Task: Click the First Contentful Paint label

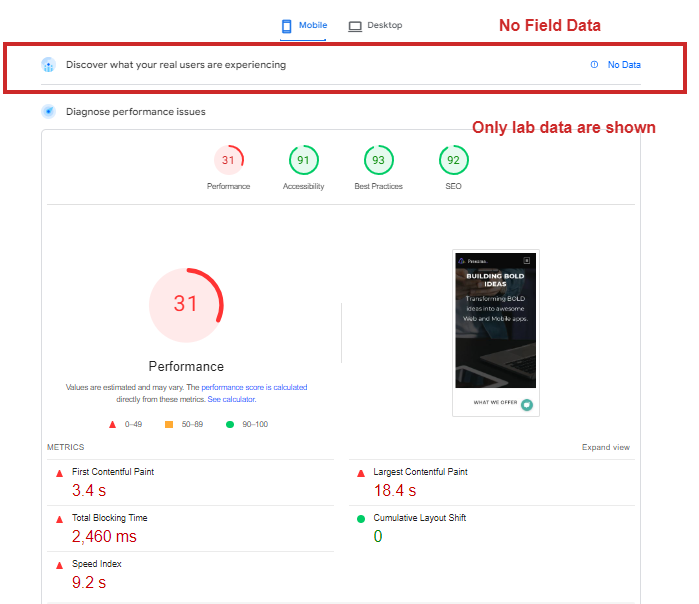Action: point(113,472)
